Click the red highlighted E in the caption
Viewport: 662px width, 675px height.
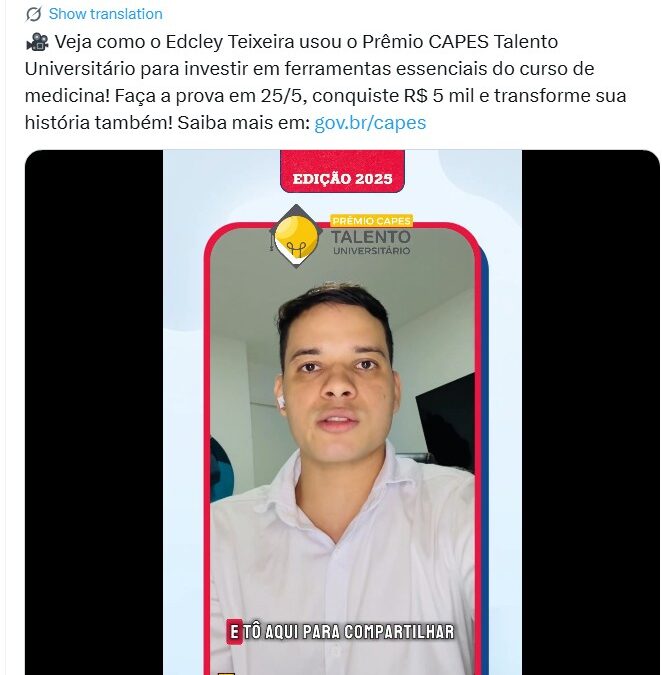[235, 632]
